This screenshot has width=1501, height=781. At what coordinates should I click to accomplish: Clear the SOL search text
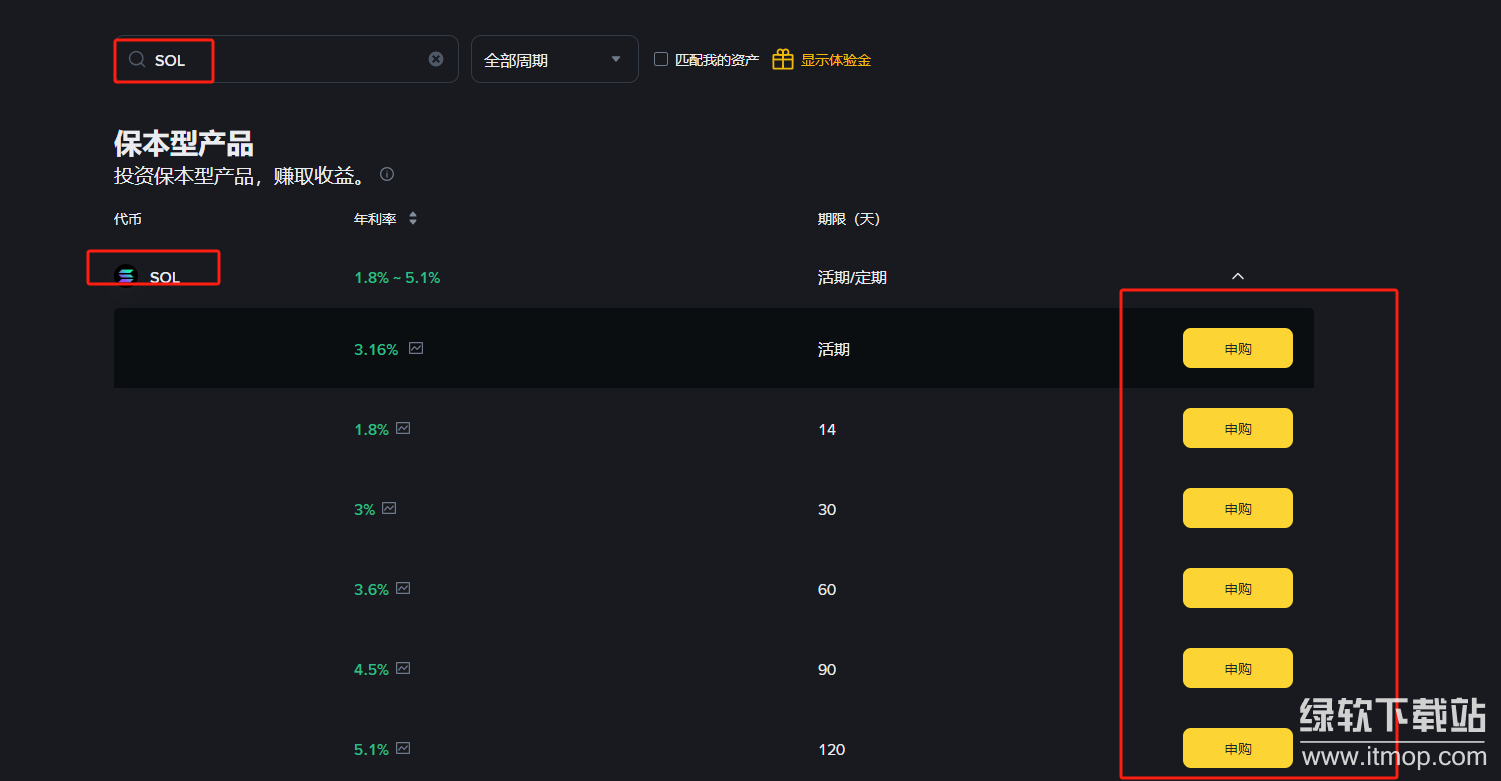[x=436, y=59]
